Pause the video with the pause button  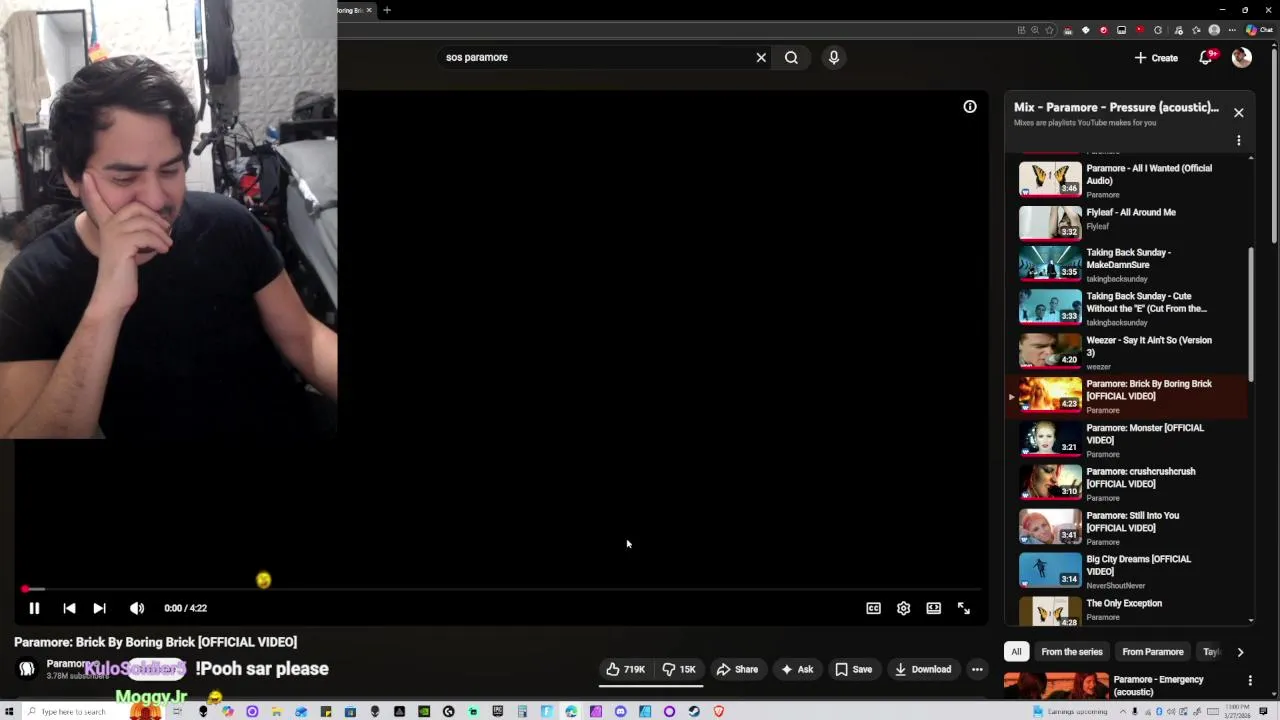tap(34, 608)
